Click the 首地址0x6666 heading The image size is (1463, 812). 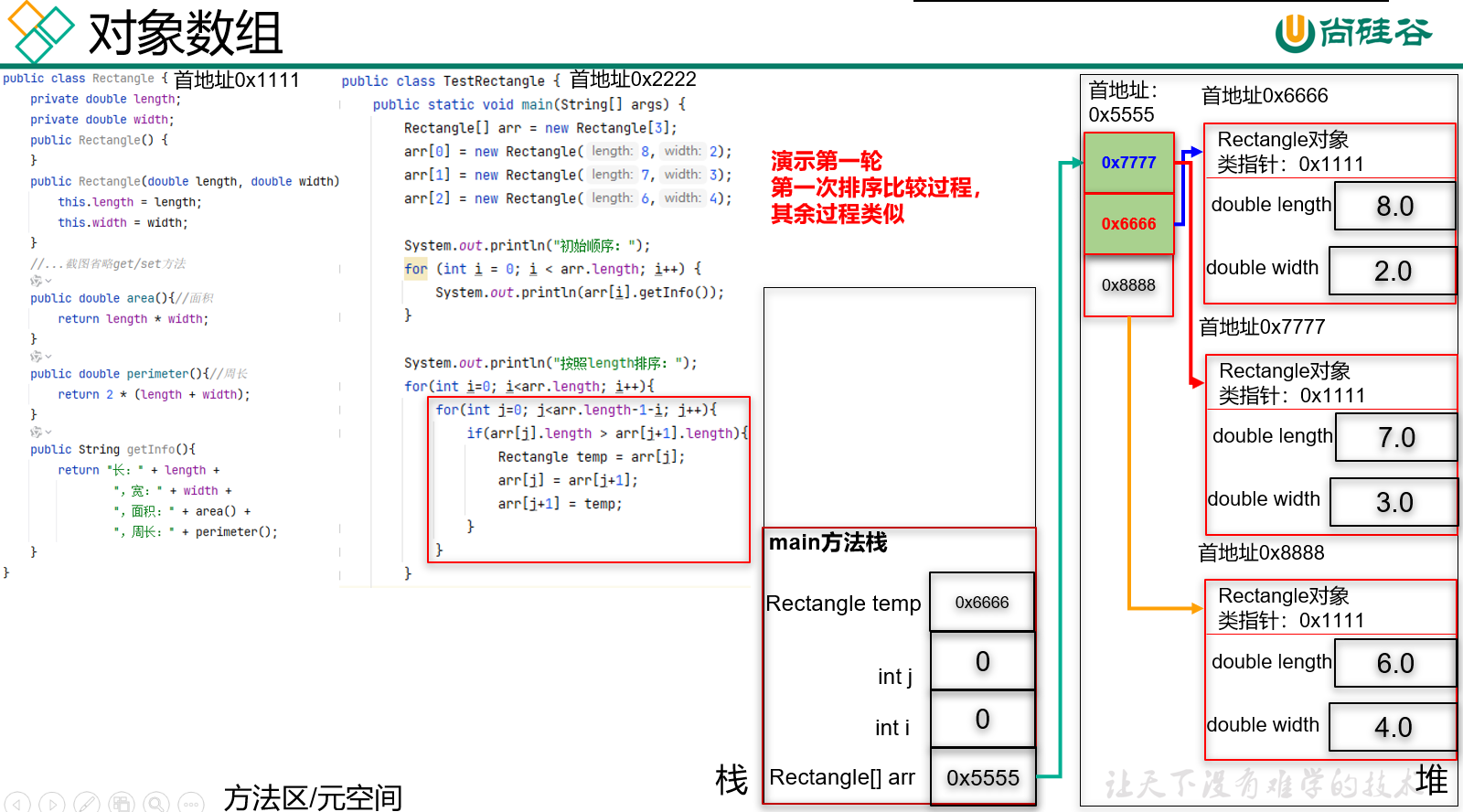(x=1265, y=96)
